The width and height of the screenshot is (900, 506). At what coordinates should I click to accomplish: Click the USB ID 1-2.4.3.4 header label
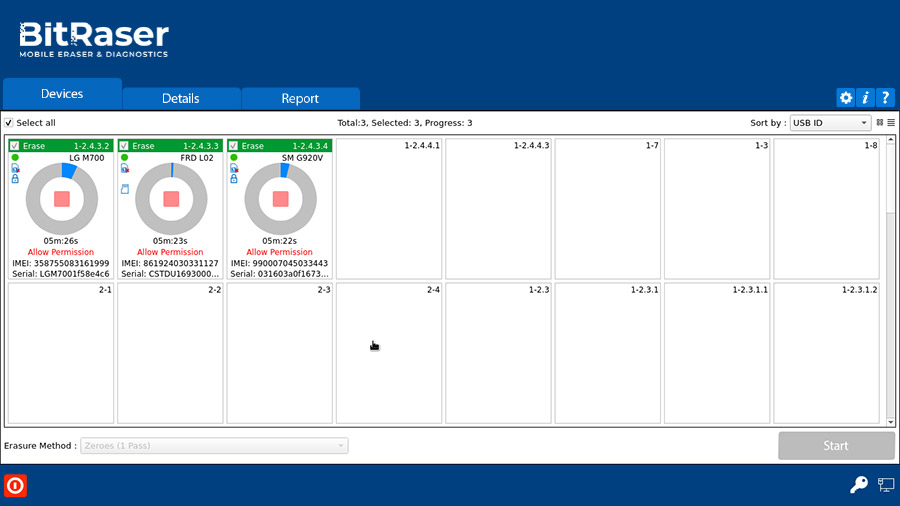(x=310, y=146)
